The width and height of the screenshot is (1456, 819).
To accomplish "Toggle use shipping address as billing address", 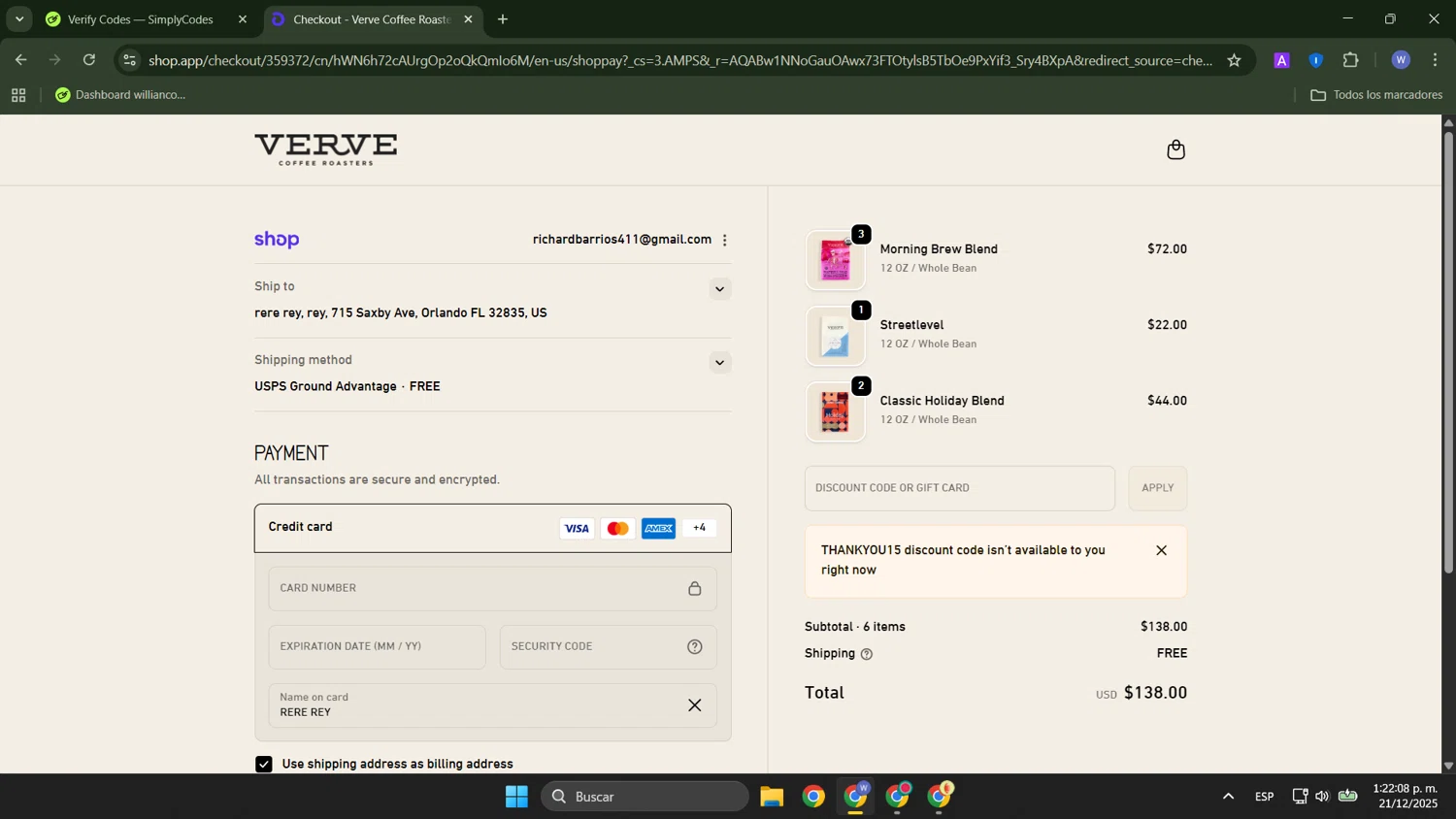I will pos(263,765).
